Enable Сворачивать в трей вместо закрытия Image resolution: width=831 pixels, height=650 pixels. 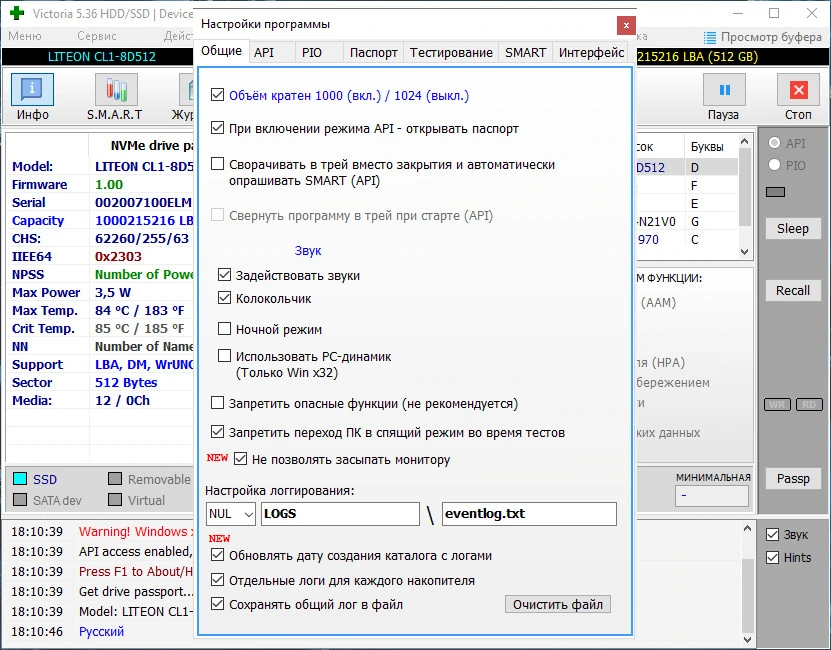(217, 163)
